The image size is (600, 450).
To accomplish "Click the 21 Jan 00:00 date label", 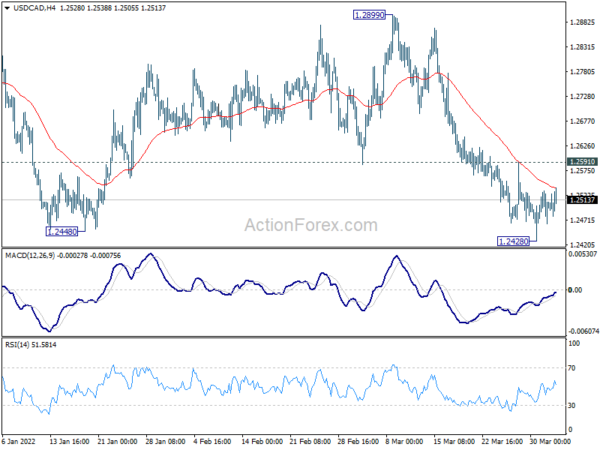I will 117,441.
